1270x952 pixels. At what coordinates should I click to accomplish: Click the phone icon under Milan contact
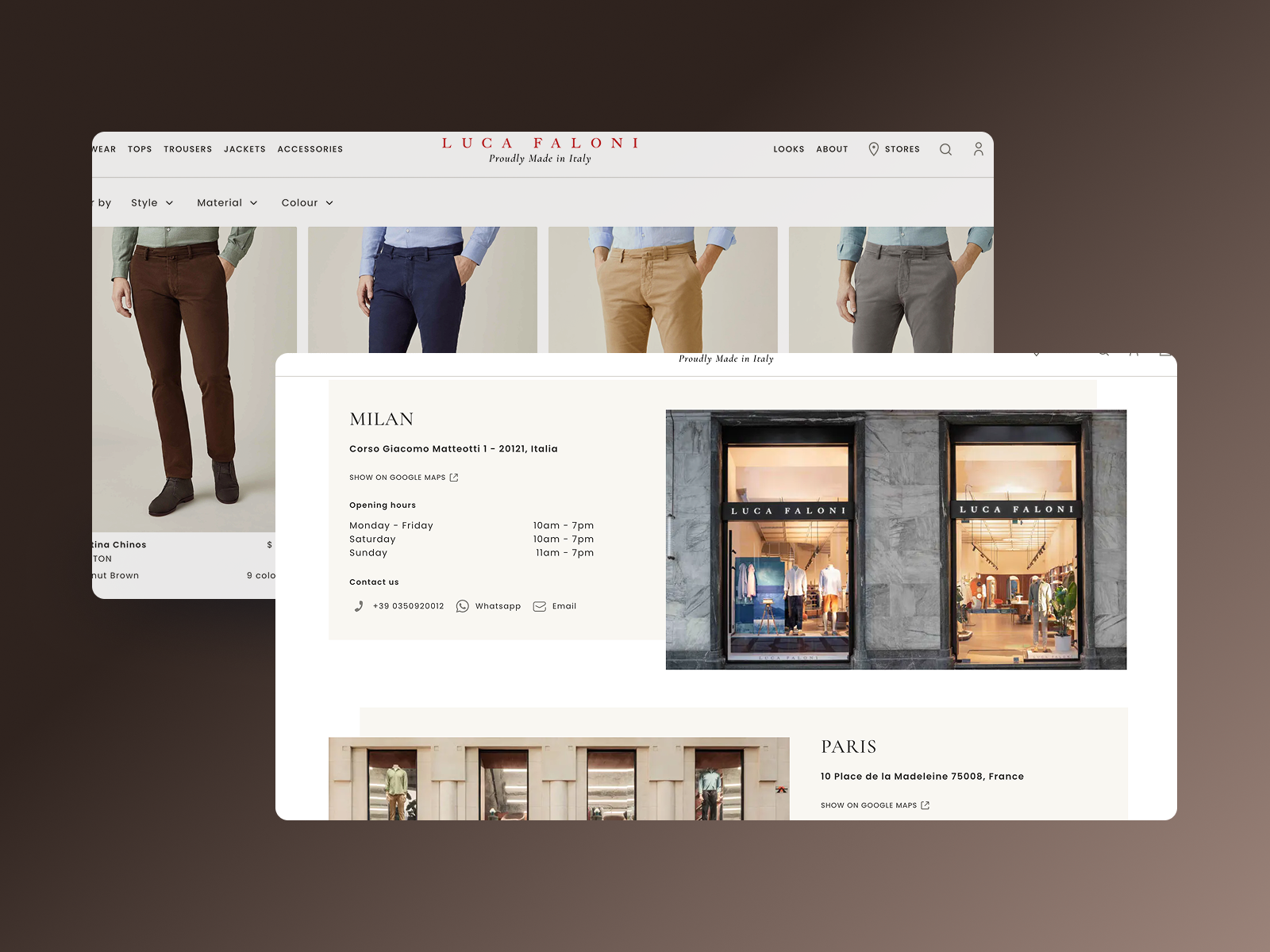[x=359, y=606]
